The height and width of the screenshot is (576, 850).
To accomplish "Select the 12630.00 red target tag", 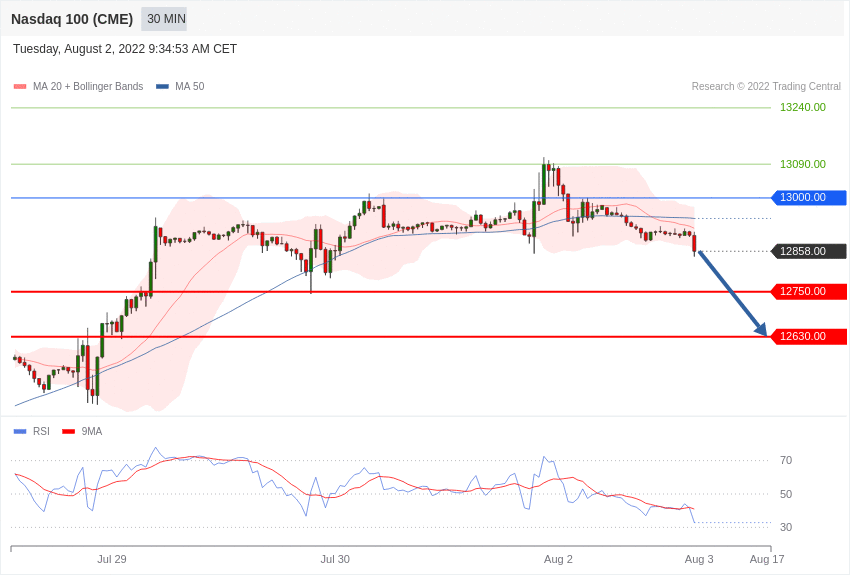I will coord(809,337).
